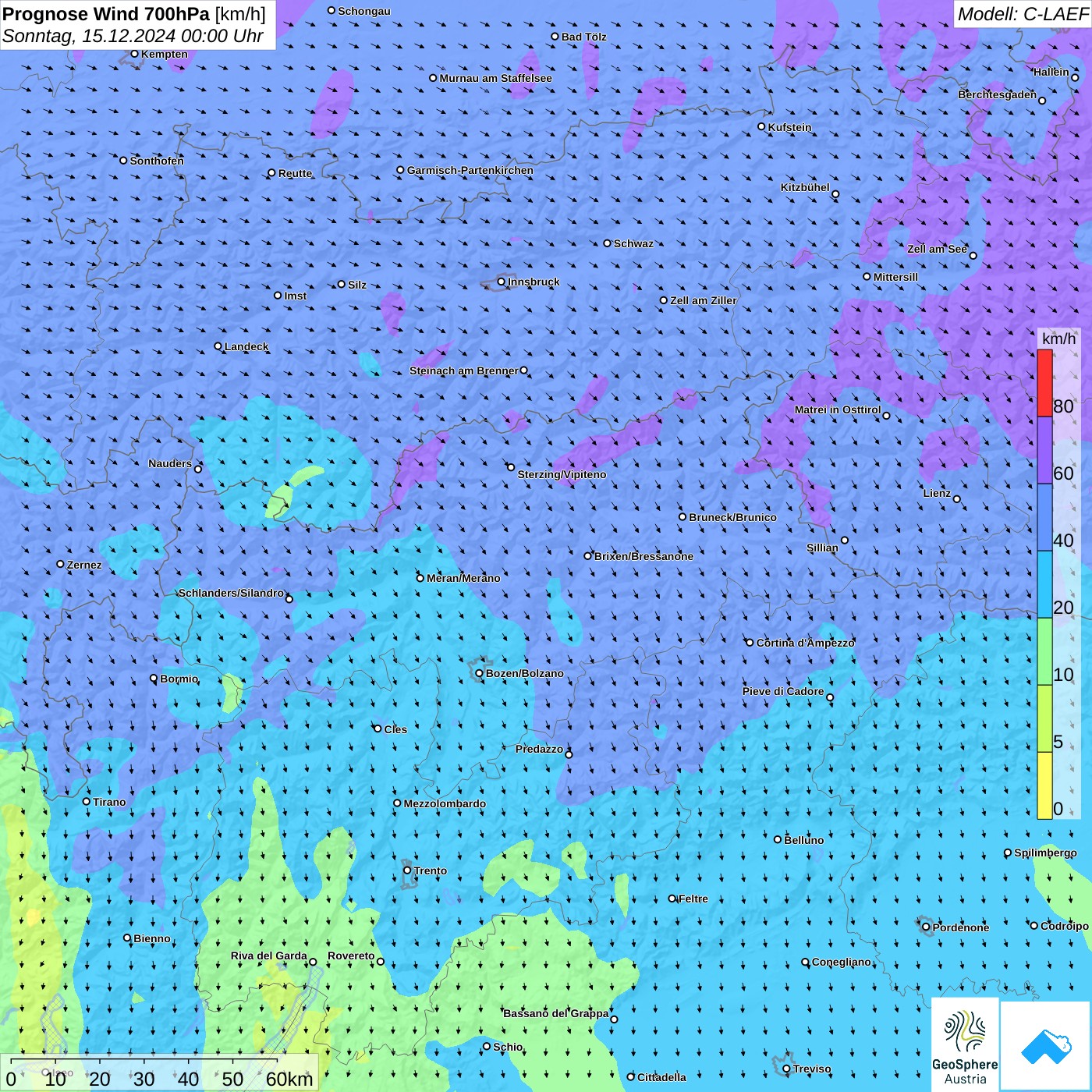The image size is (1092, 1092).
Task: Click the Treviso city marker dot
Action: 786,1069
